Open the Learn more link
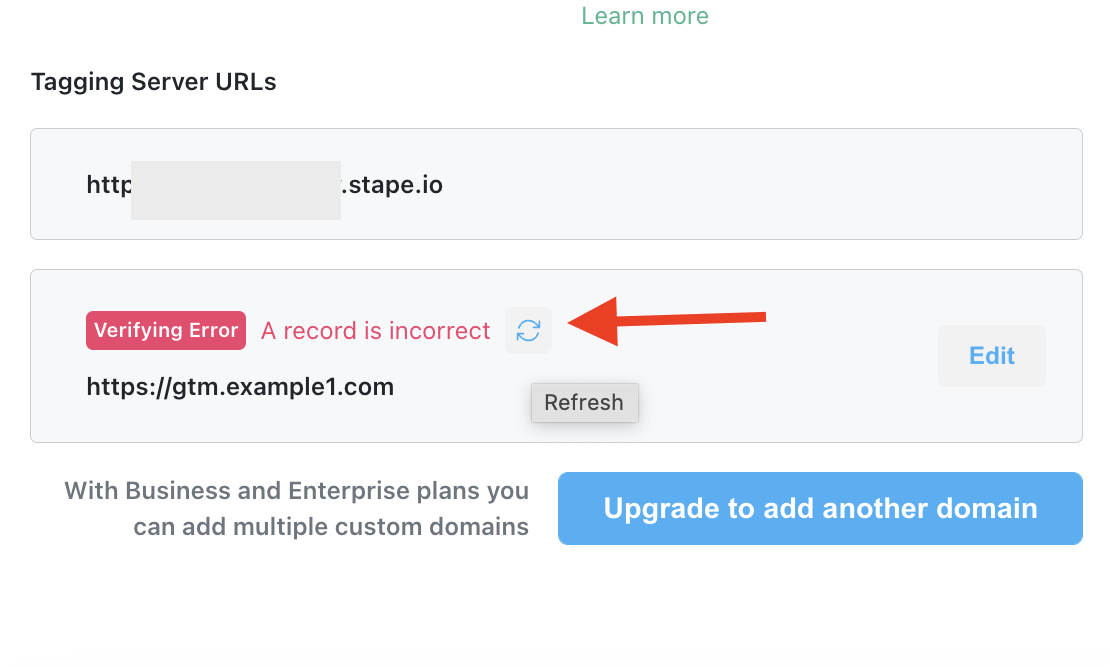 coord(644,16)
